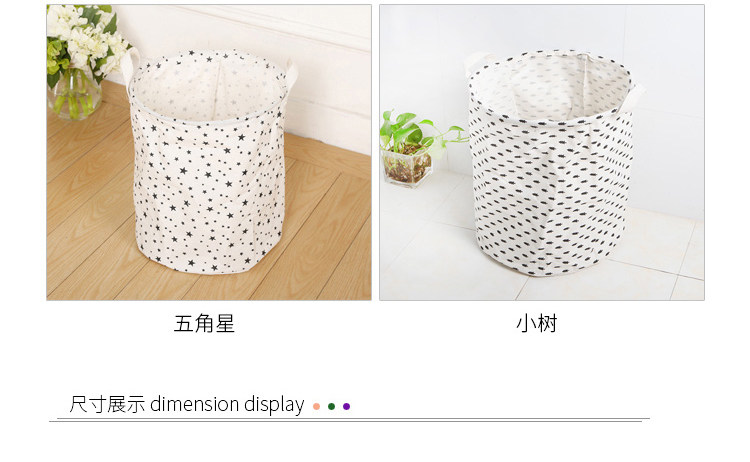750x462 pixels.
Task: Click the purple dot beside dimension display
Action: 346,407
